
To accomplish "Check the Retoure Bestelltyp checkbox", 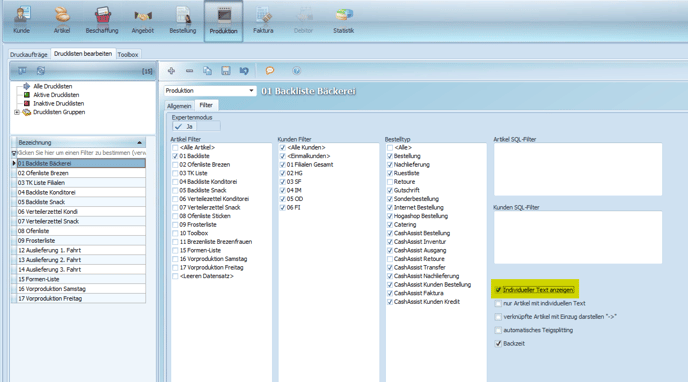I will (390, 182).
